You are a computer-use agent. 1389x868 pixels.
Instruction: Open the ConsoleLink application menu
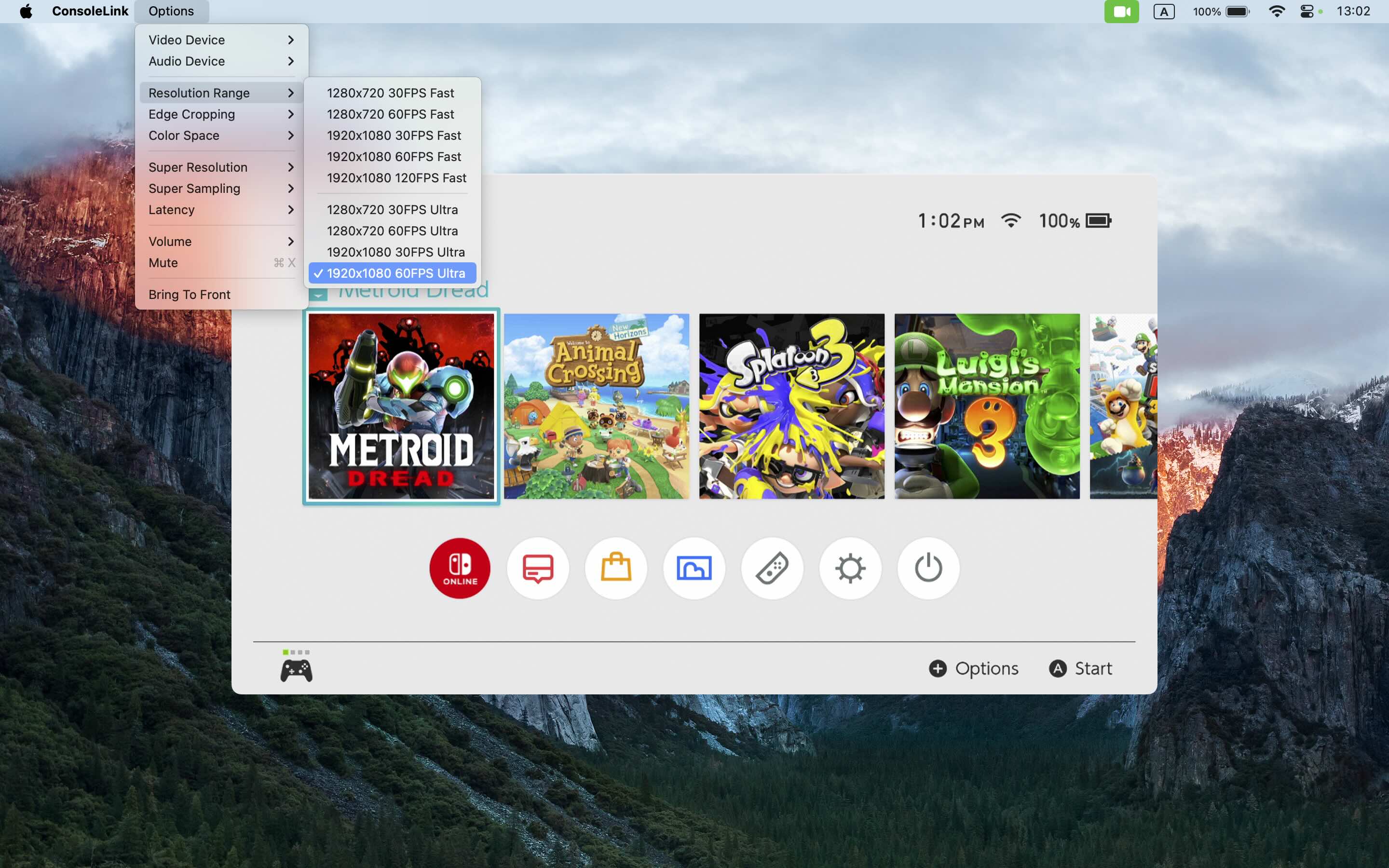coord(90,11)
